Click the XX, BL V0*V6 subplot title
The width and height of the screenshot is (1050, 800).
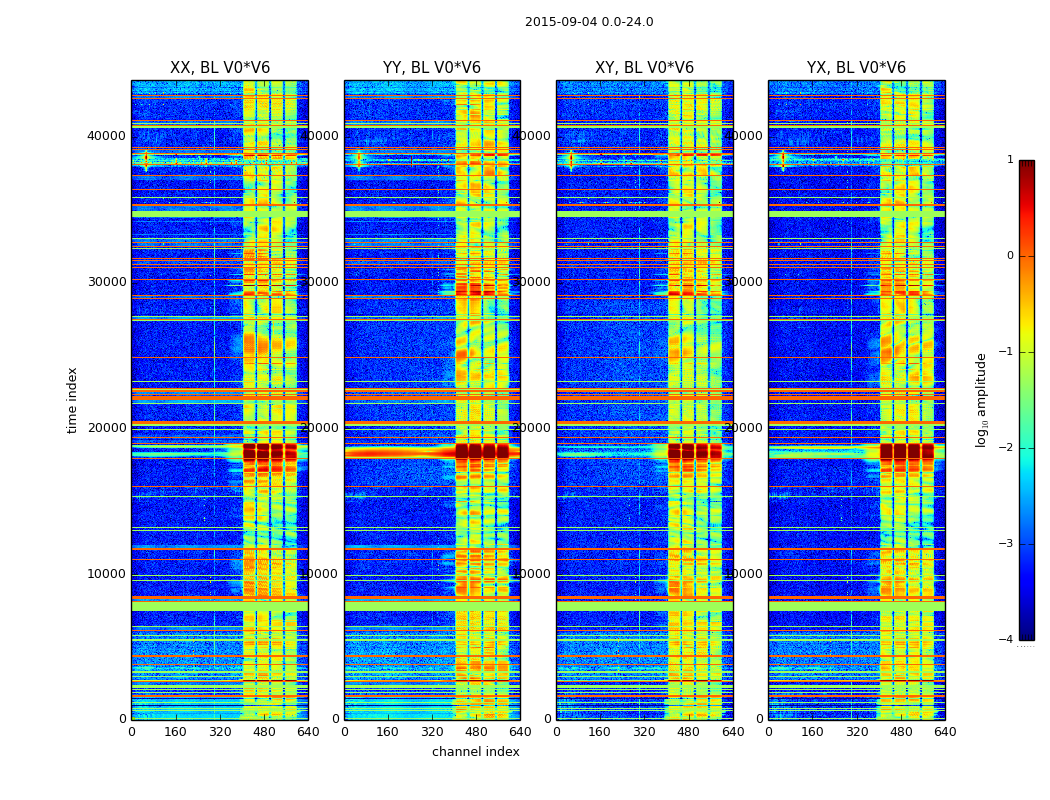coord(220,68)
